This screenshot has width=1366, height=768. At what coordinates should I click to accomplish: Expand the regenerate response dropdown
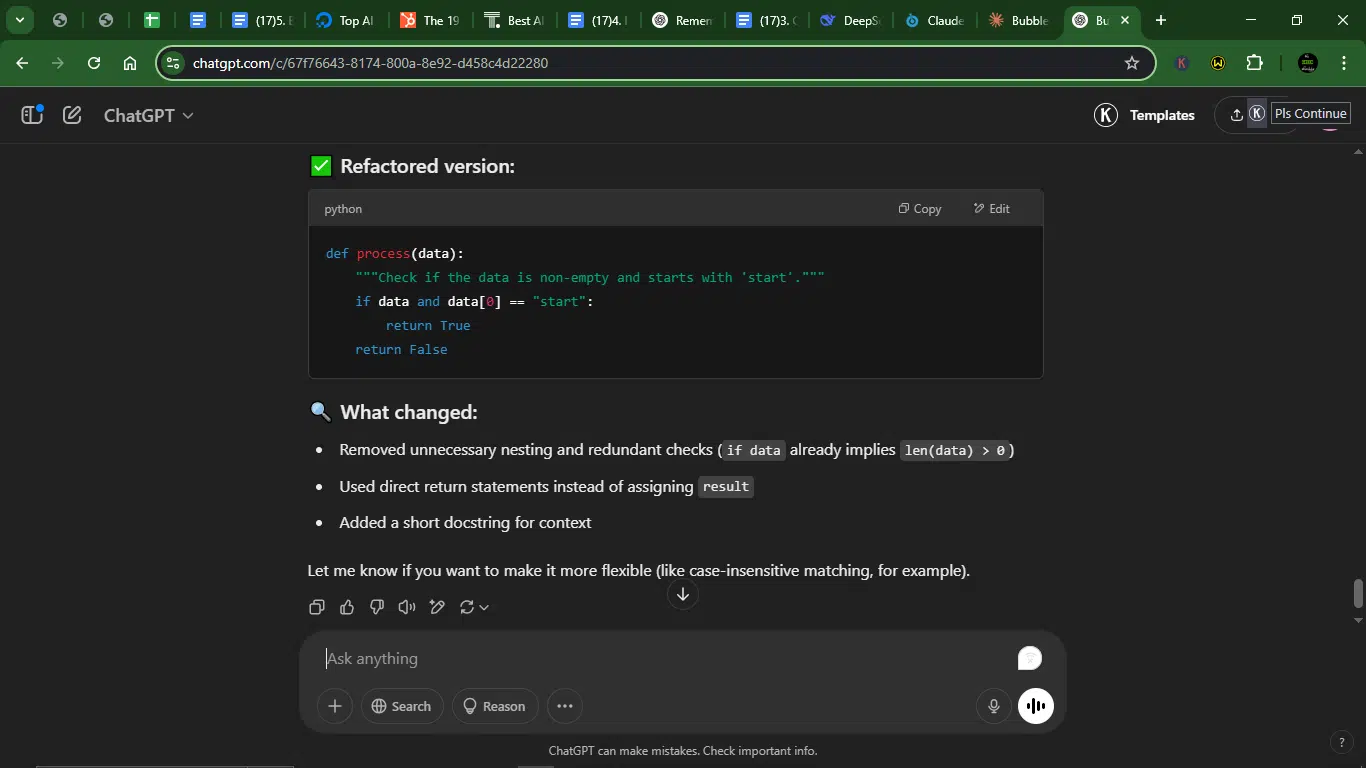[474, 607]
